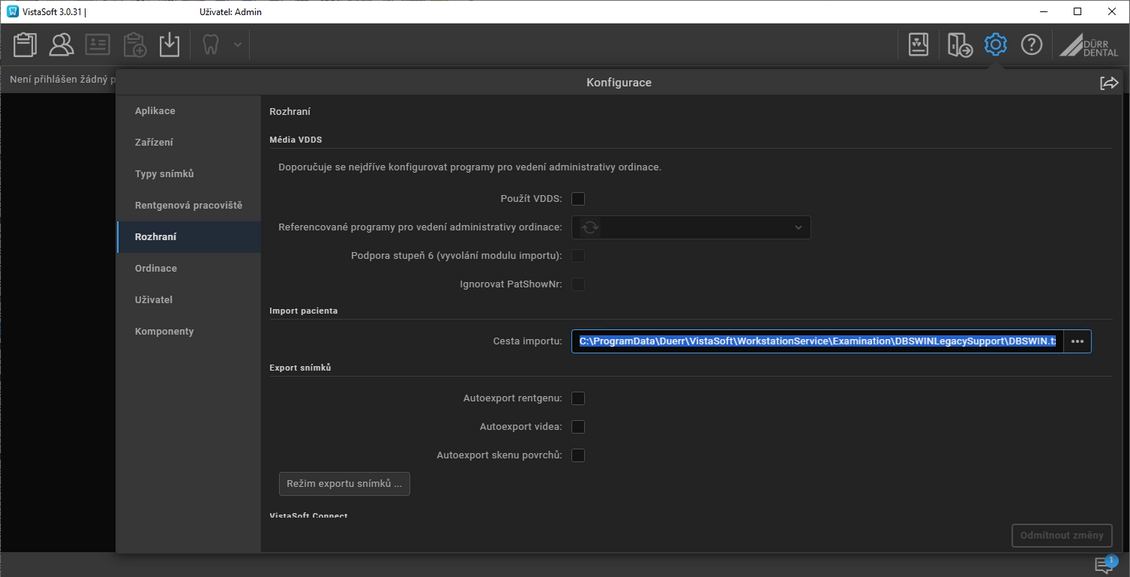
Task: Click the patient ID card icon
Action: [x=97, y=45]
